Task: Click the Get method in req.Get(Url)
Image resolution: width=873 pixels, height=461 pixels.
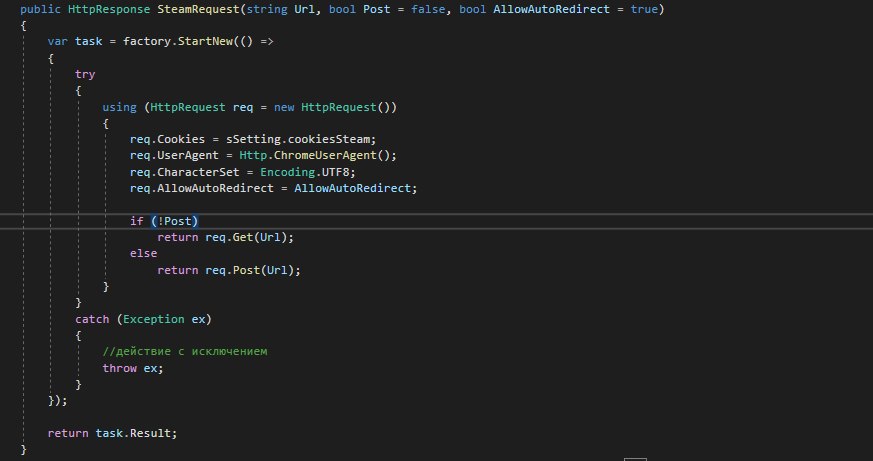Action: (243, 237)
